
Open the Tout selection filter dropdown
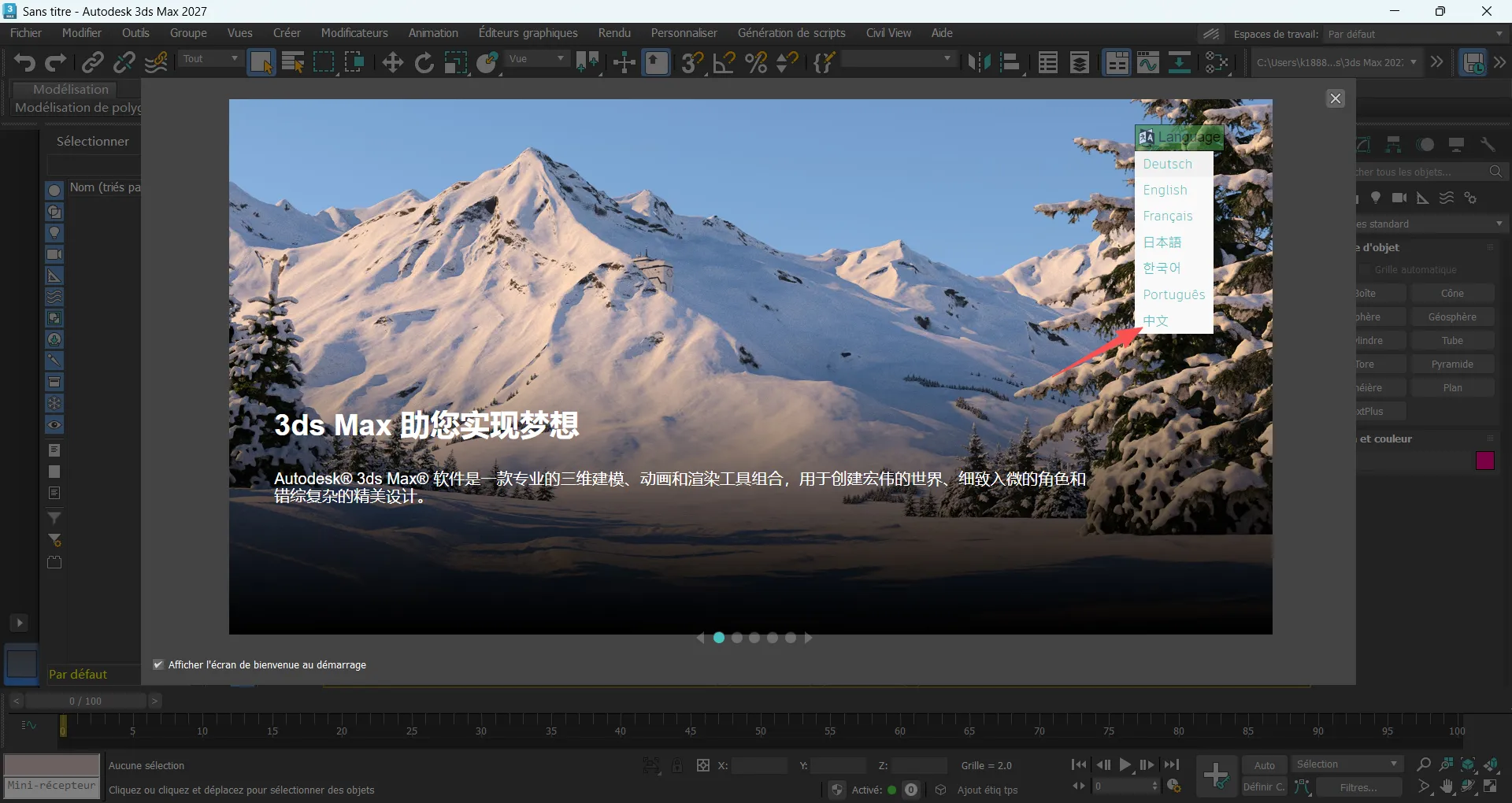(x=210, y=59)
